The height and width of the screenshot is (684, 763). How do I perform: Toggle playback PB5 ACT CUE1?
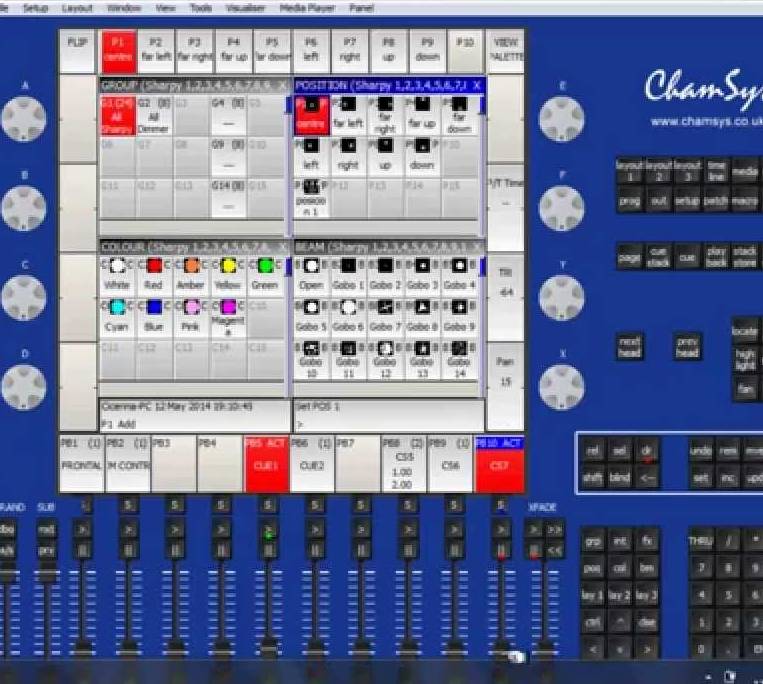(266, 464)
